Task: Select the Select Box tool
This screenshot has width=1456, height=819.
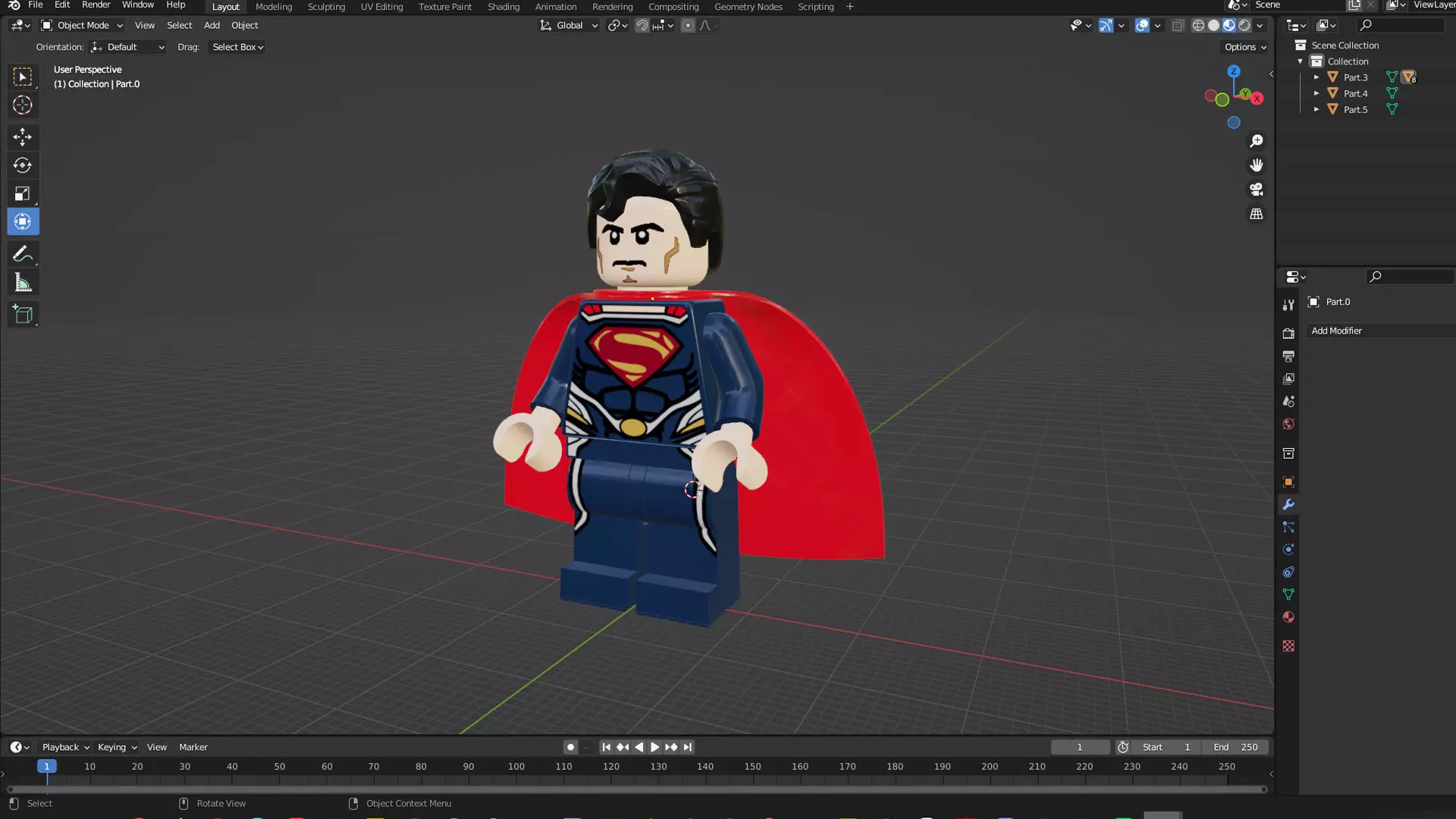Action: point(23,77)
